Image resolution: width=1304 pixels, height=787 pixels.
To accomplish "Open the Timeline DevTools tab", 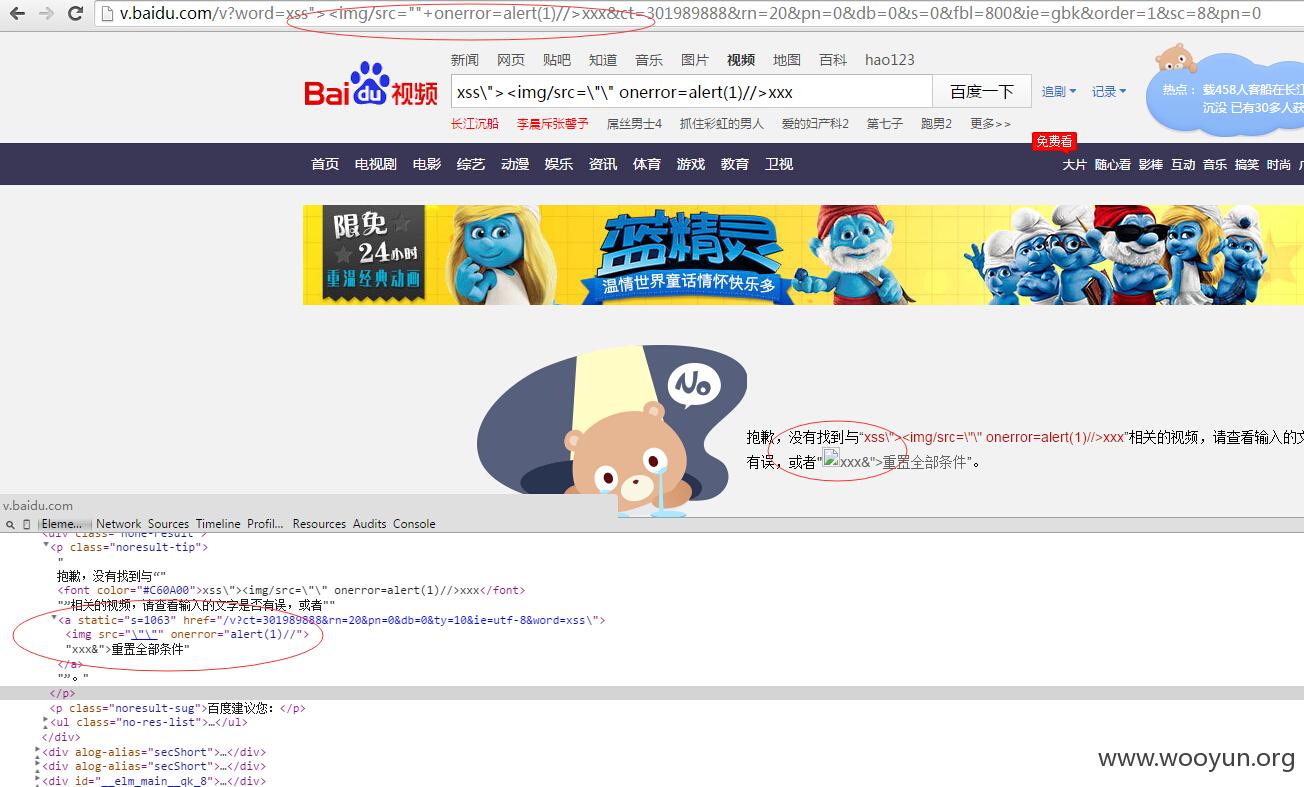I will (218, 524).
